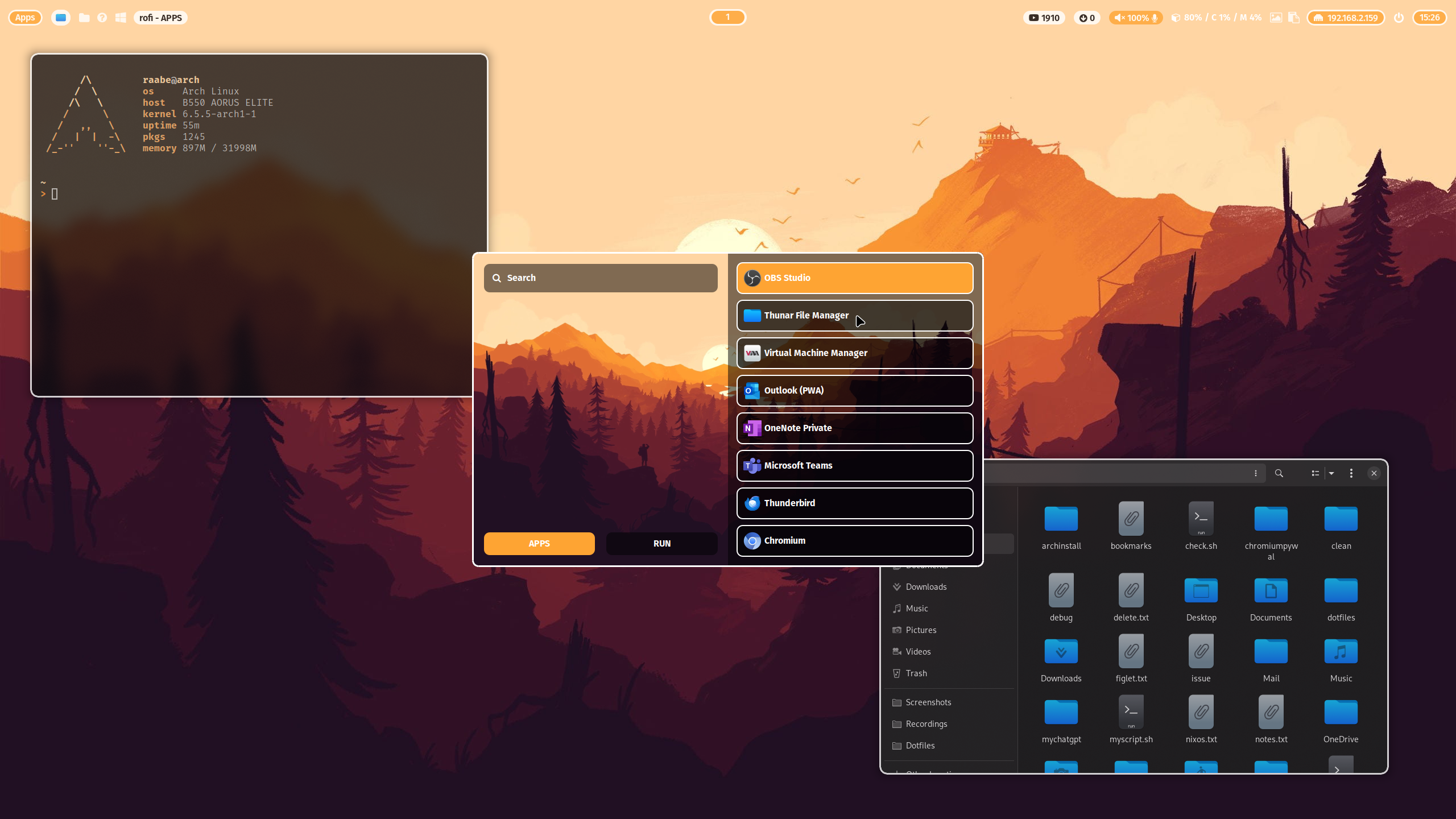This screenshot has height=819, width=1456.
Task: Launch OBS Studio from the rofi list
Action: click(854, 278)
